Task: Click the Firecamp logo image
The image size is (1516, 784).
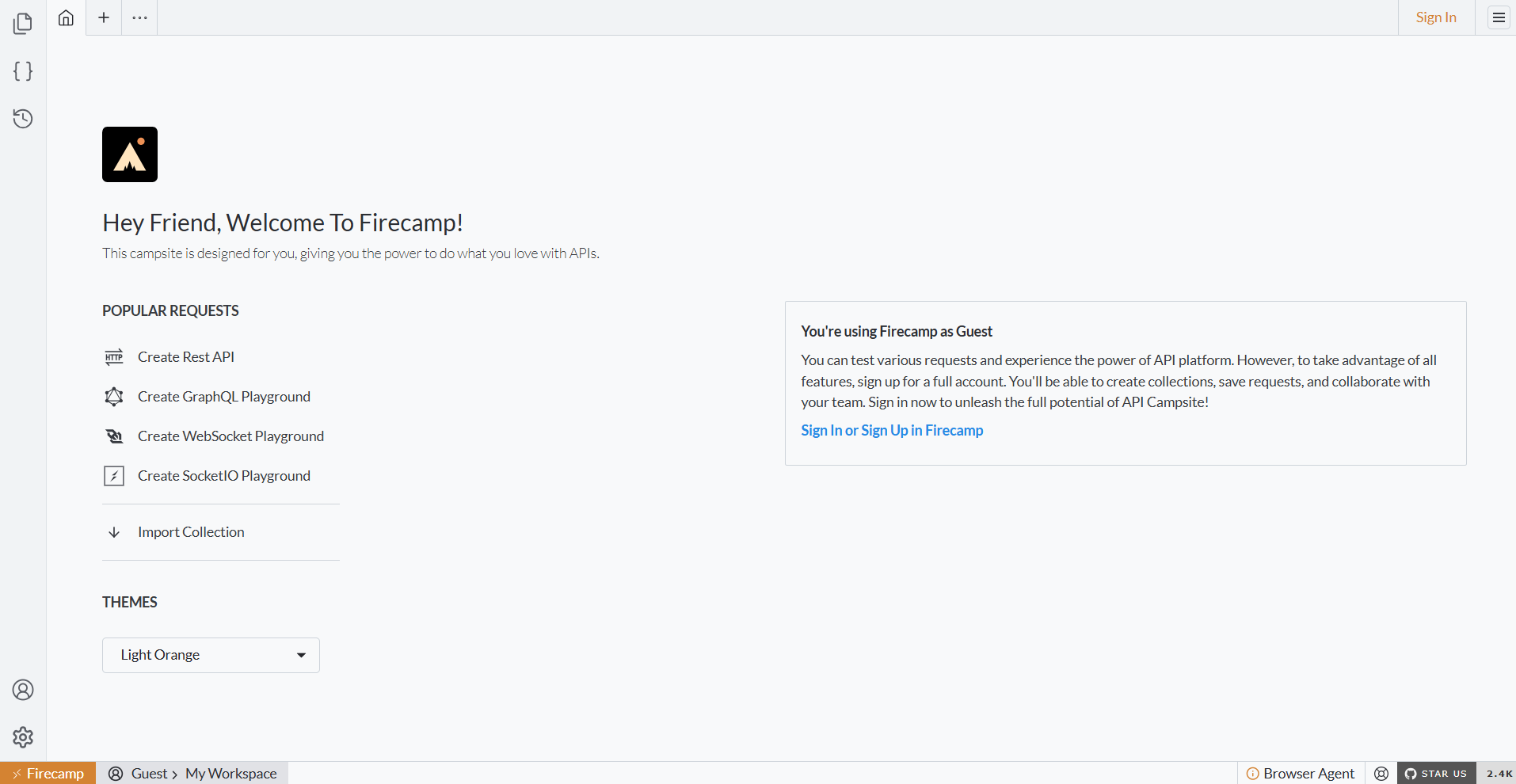Action: pos(130,154)
